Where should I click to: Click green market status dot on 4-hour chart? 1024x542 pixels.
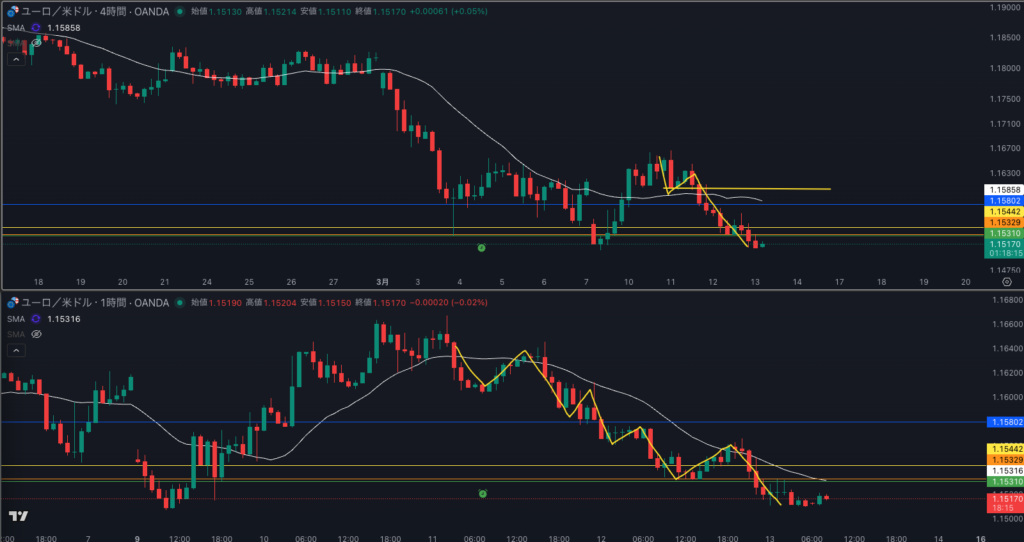pos(179,11)
